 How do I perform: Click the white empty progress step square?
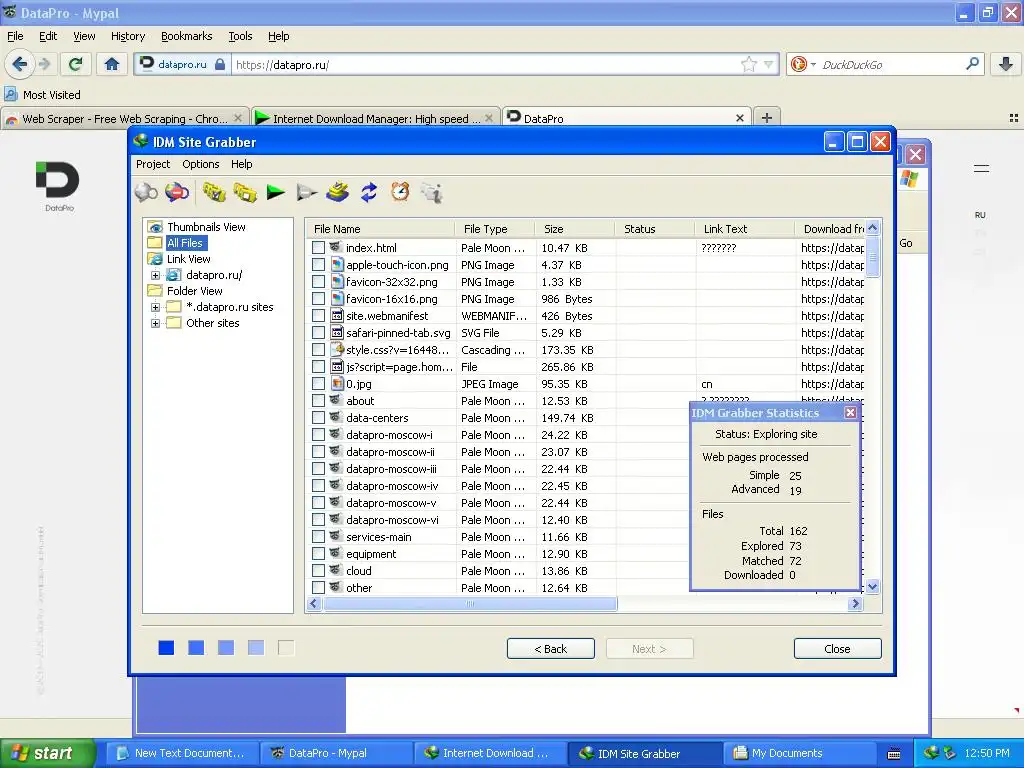click(x=286, y=647)
